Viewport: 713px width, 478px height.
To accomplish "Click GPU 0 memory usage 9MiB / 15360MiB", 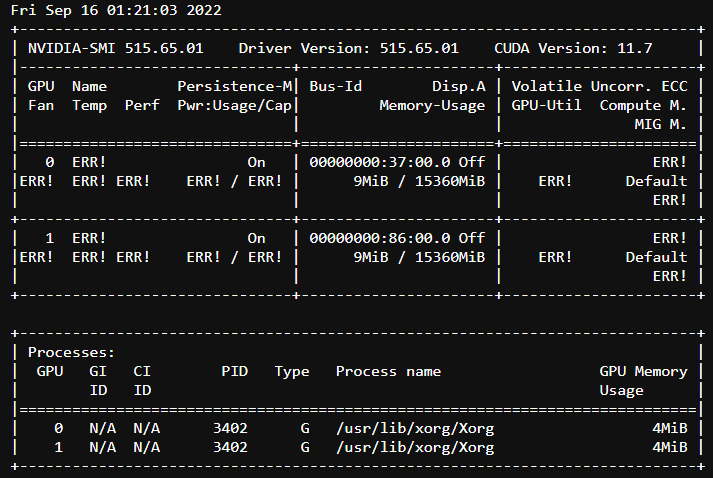I will [x=419, y=181].
